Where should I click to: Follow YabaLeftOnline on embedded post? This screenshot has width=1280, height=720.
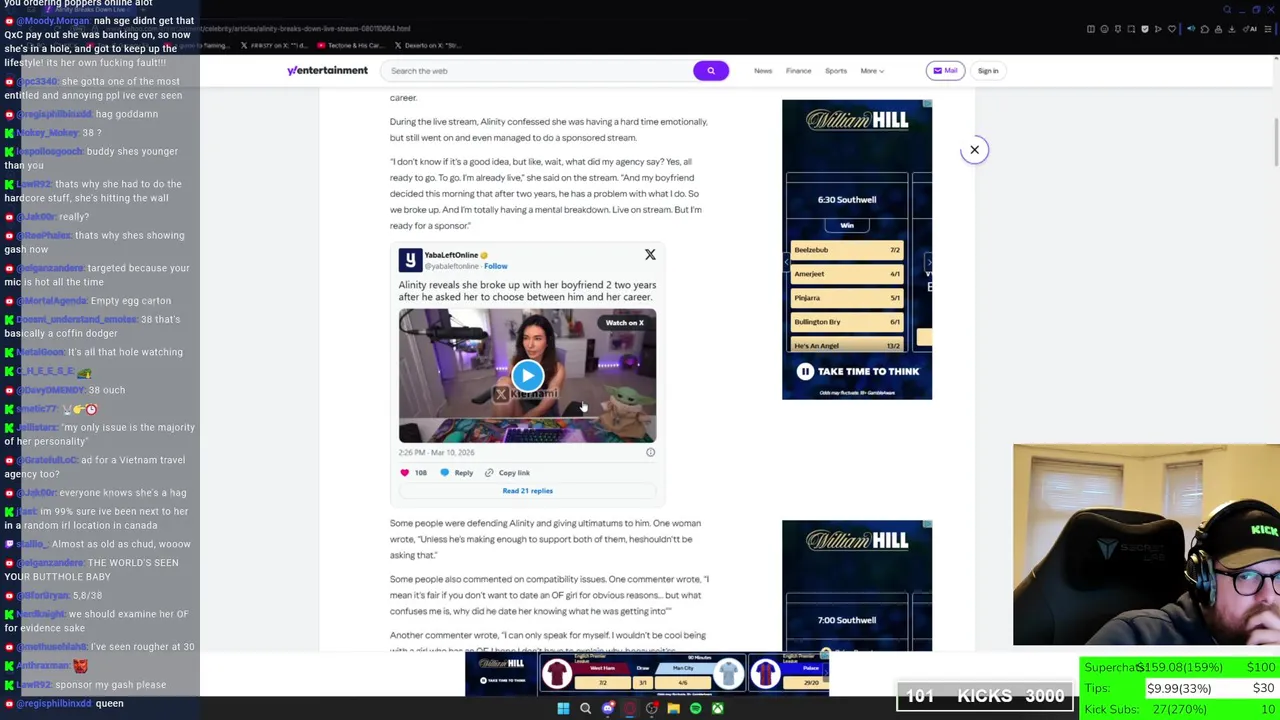pos(496,266)
